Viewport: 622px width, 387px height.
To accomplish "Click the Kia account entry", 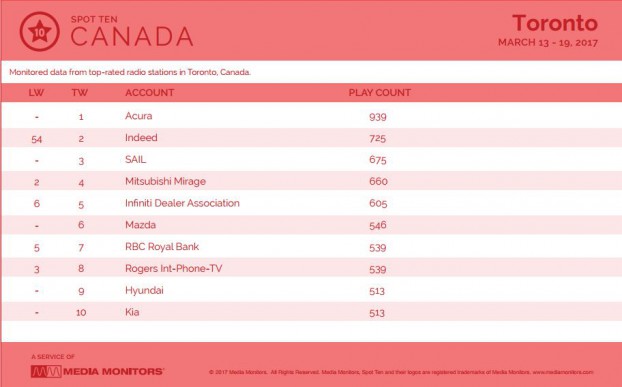I will pyautogui.click(x=132, y=312).
